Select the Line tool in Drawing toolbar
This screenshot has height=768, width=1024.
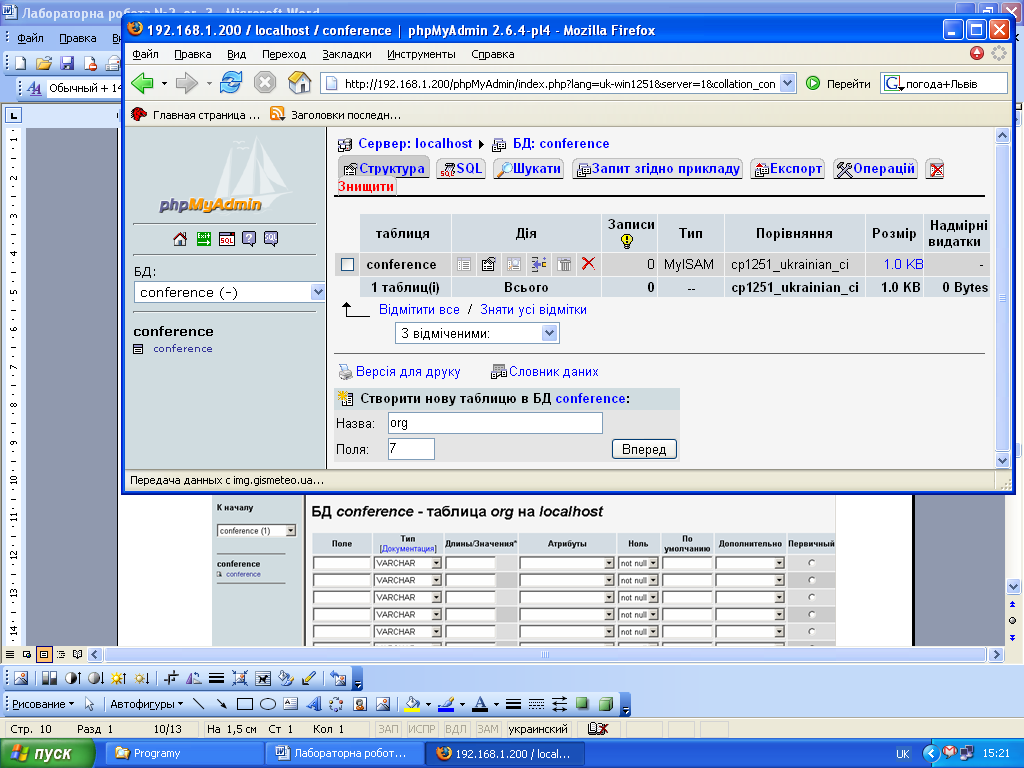pos(199,704)
